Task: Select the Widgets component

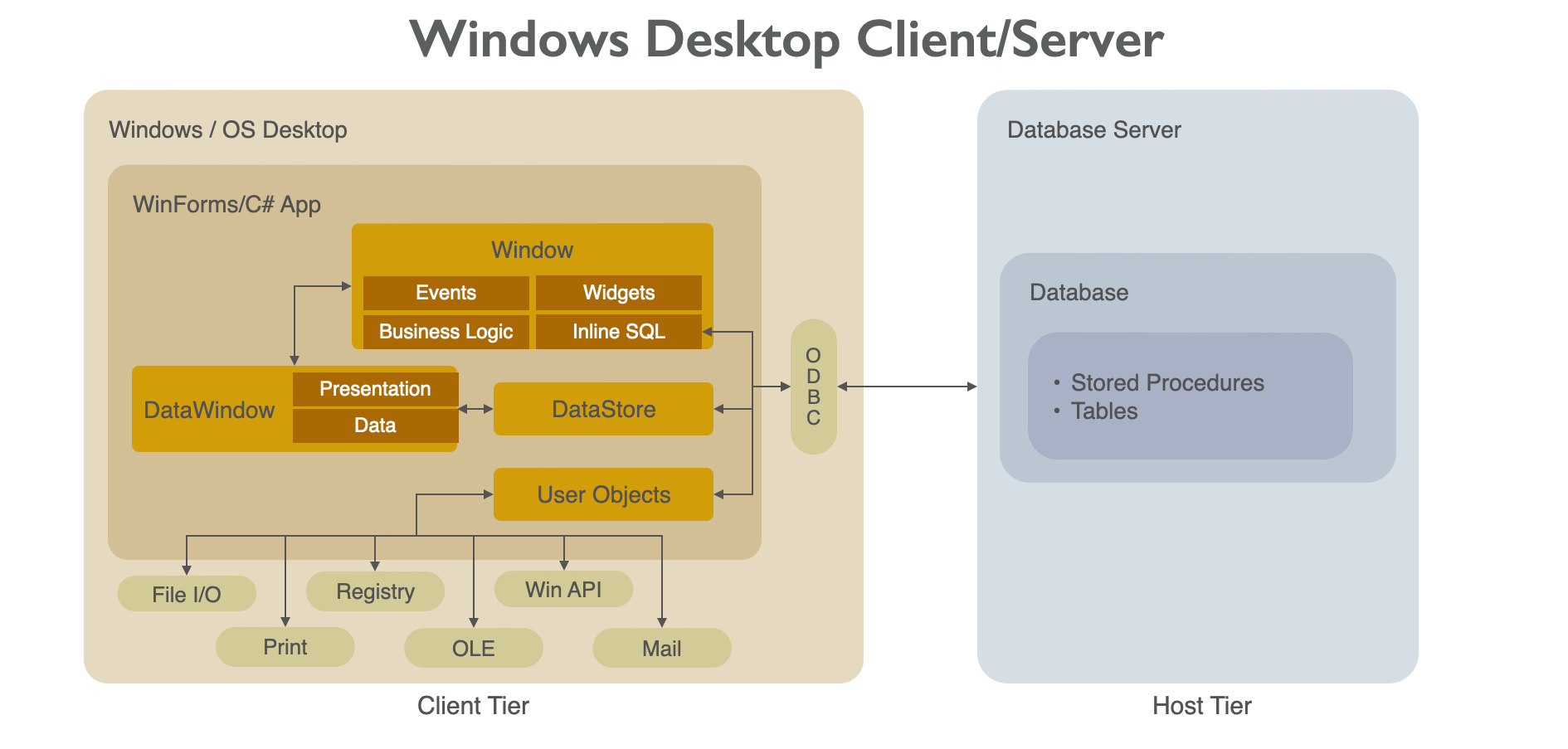Action: click(x=619, y=293)
